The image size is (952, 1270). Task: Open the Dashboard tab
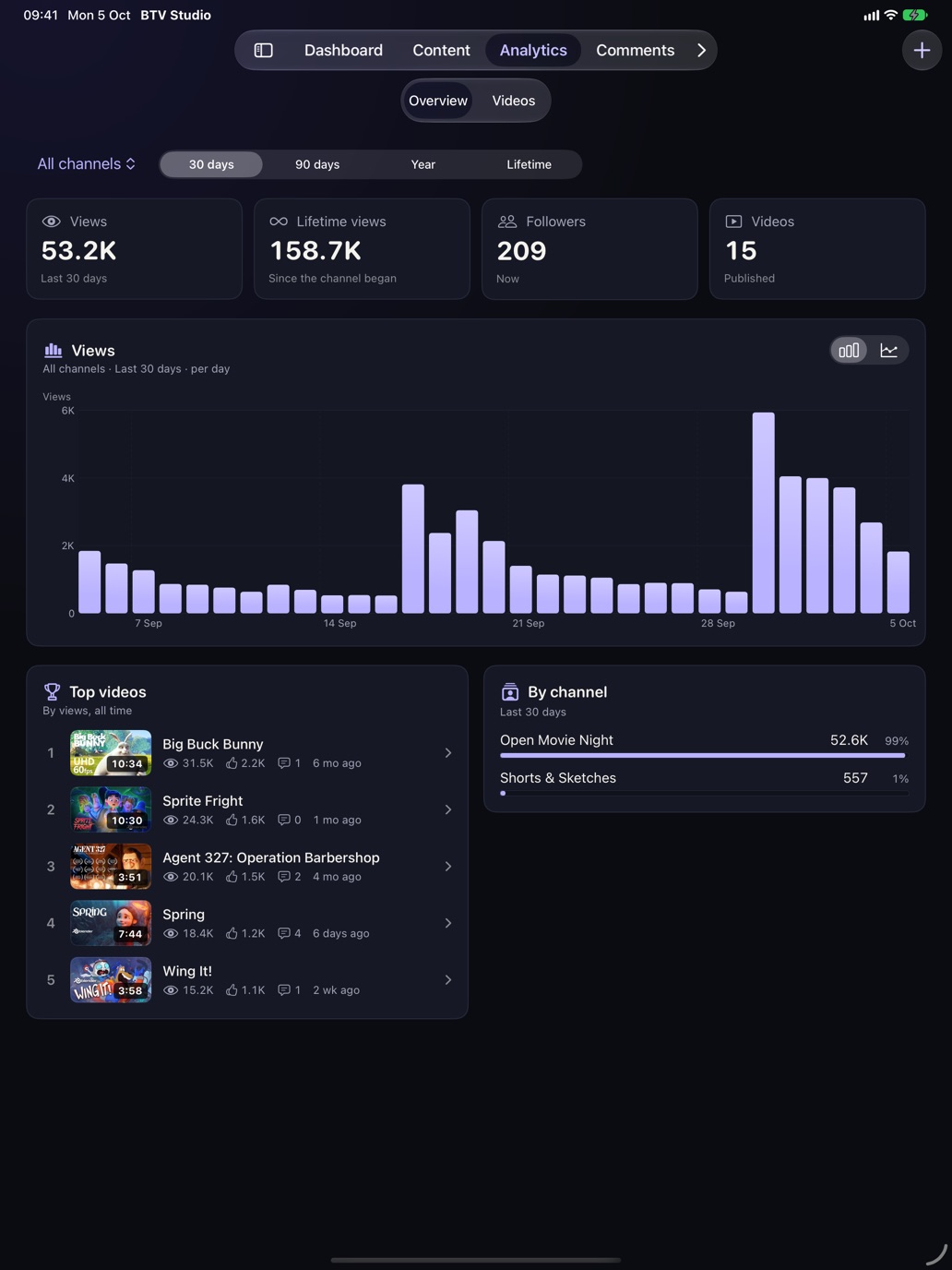pyautogui.click(x=343, y=50)
